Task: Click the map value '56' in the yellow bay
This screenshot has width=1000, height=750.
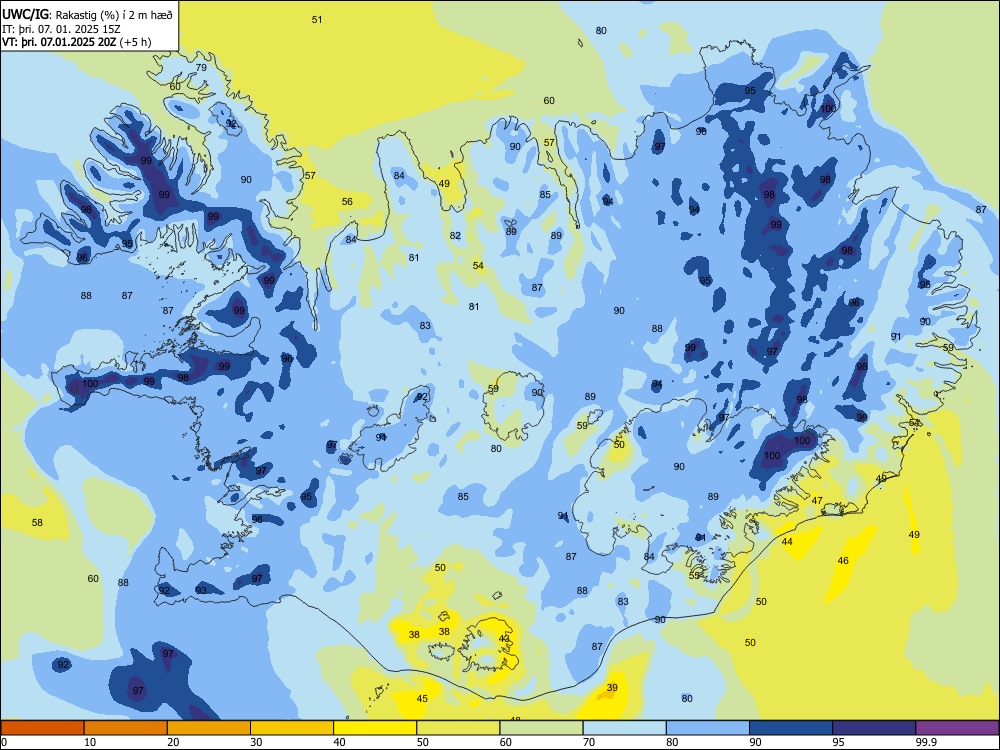Action: (347, 202)
